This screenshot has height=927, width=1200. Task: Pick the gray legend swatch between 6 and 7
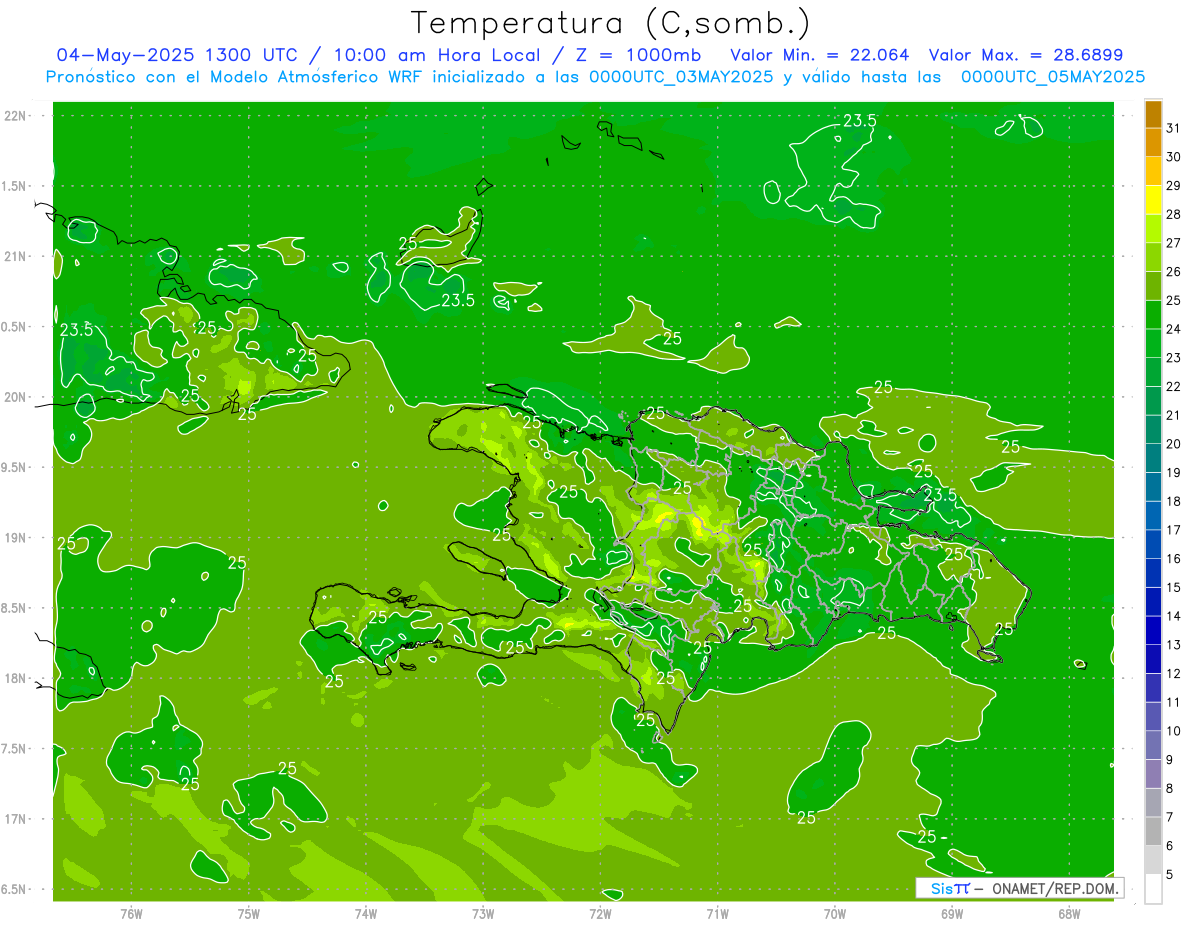pyautogui.click(x=1153, y=832)
